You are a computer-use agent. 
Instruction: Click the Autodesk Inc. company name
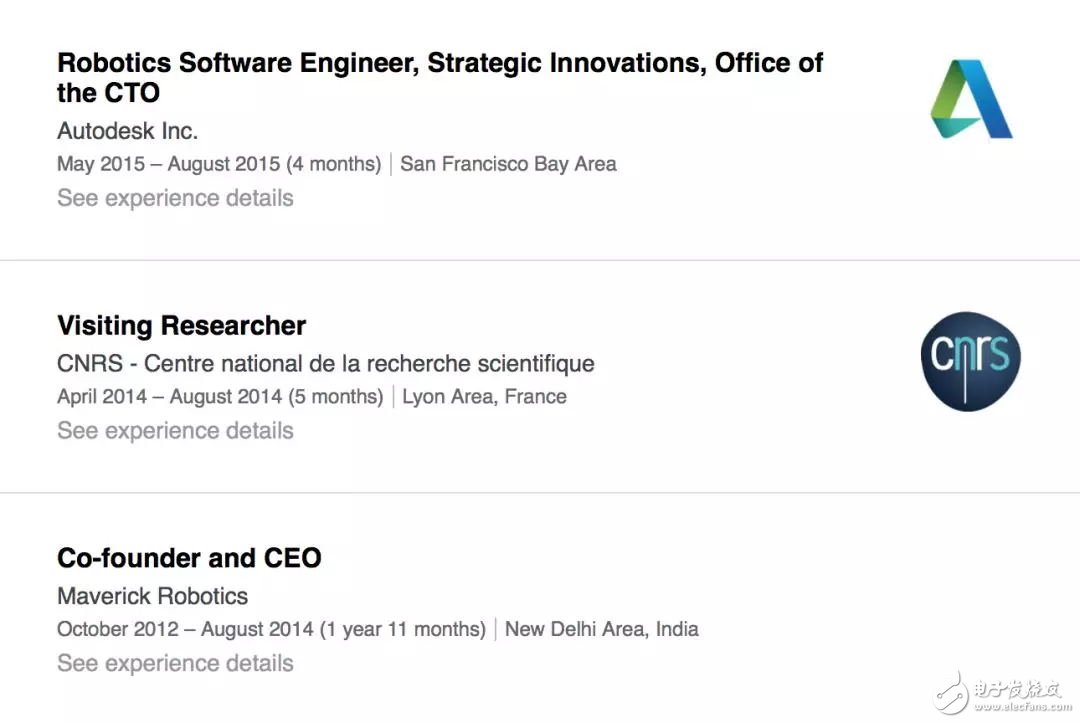(x=127, y=131)
